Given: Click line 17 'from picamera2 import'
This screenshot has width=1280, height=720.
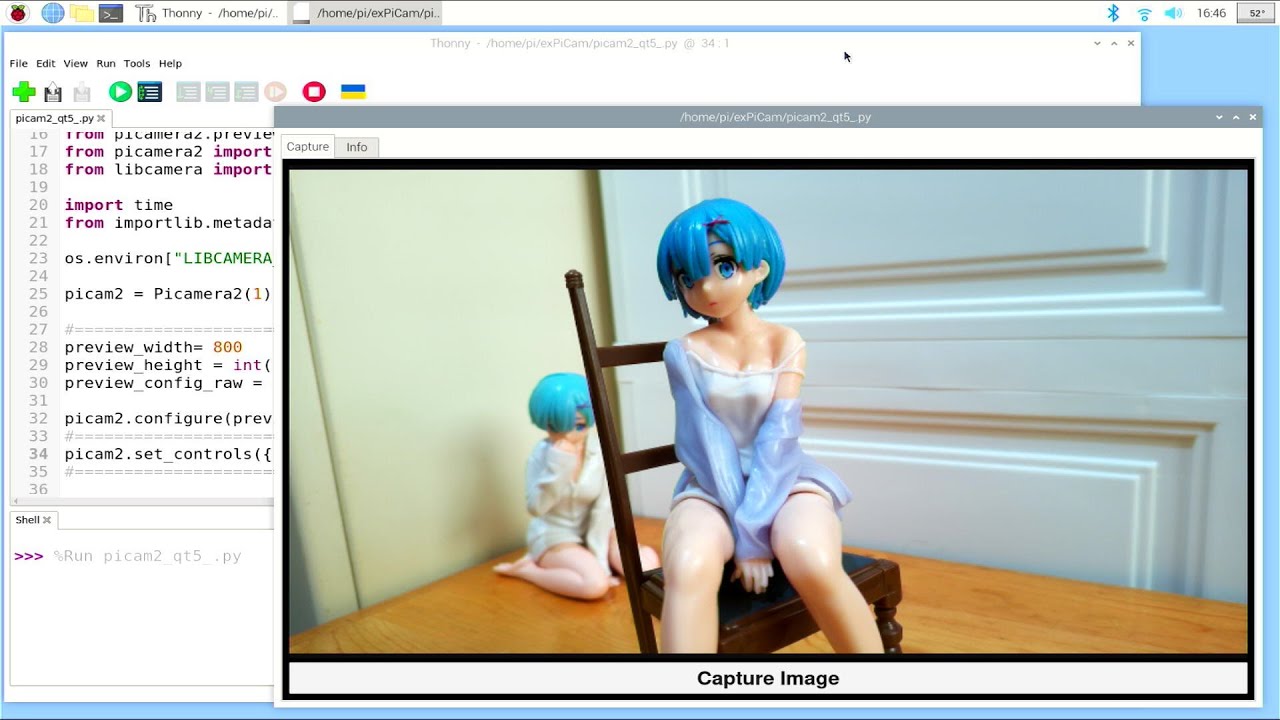Looking at the screenshot, I should pos(169,152).
